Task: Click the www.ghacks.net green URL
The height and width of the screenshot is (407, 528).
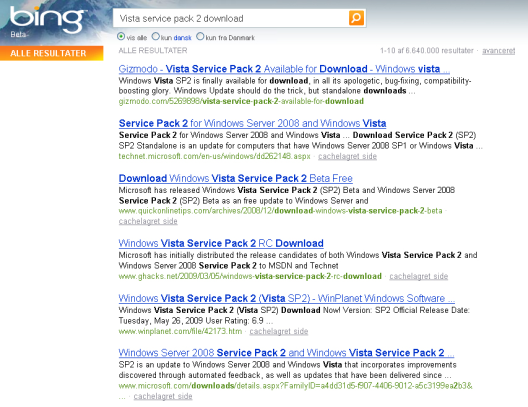Action: [x=250, y=276]
